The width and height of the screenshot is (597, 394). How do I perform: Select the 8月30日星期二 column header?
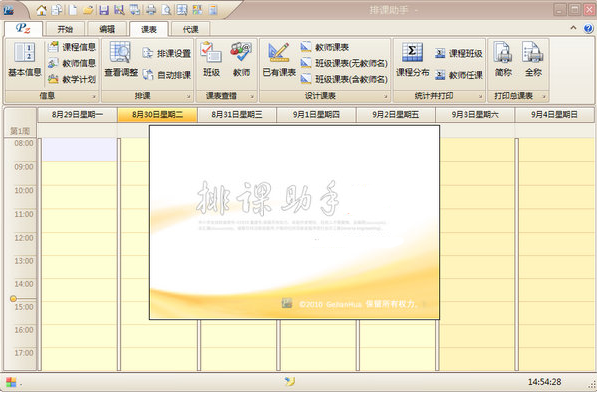click(x=157, y=115)
